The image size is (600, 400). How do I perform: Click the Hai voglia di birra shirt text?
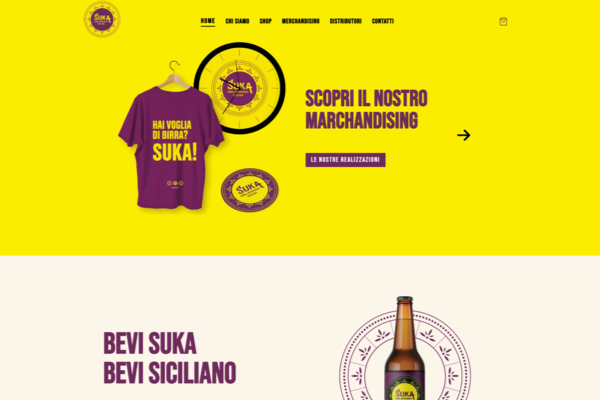(172, 130)
